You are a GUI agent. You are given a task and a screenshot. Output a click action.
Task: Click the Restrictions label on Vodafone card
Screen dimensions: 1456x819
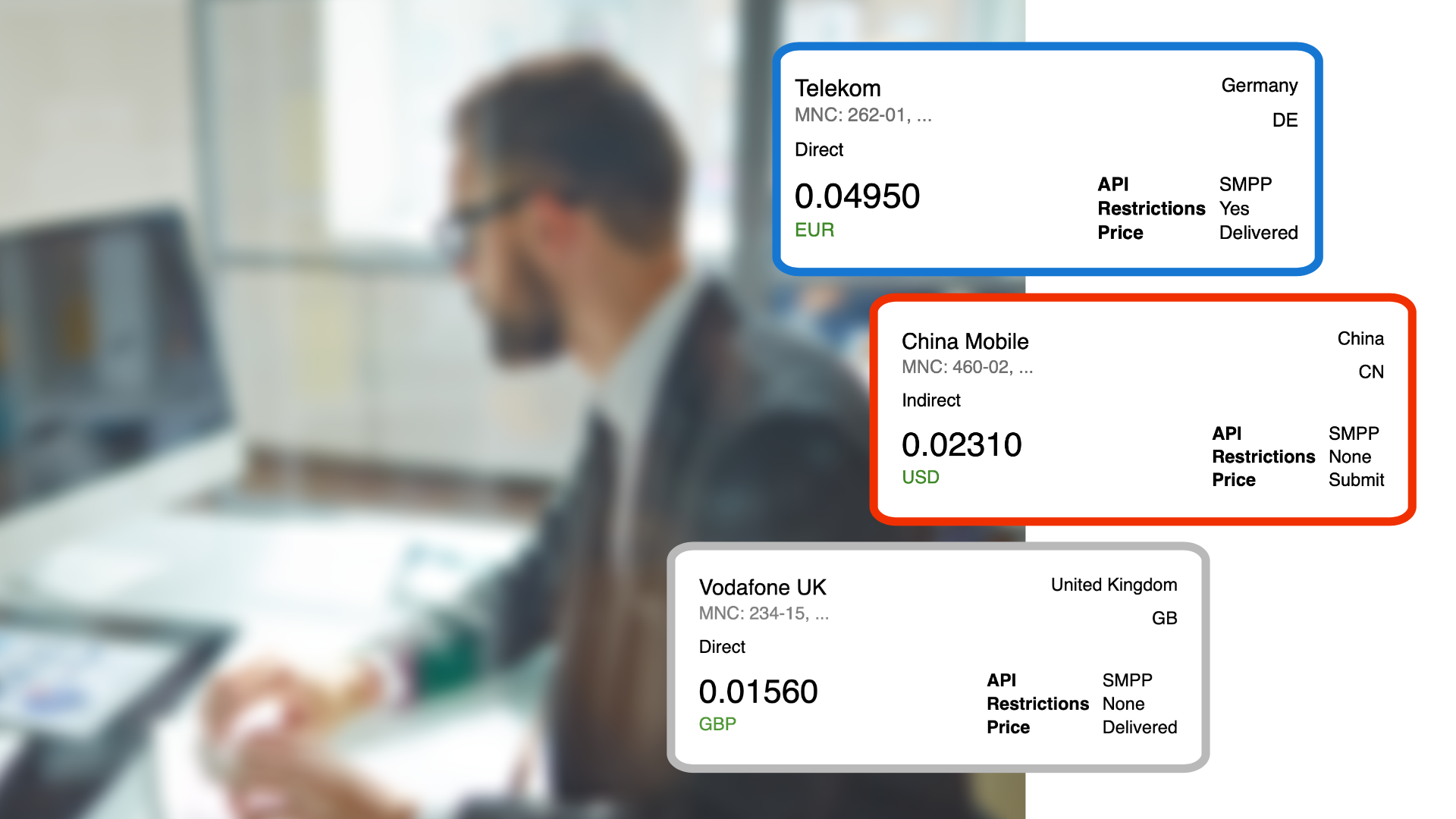click(x=1037, y=704)
